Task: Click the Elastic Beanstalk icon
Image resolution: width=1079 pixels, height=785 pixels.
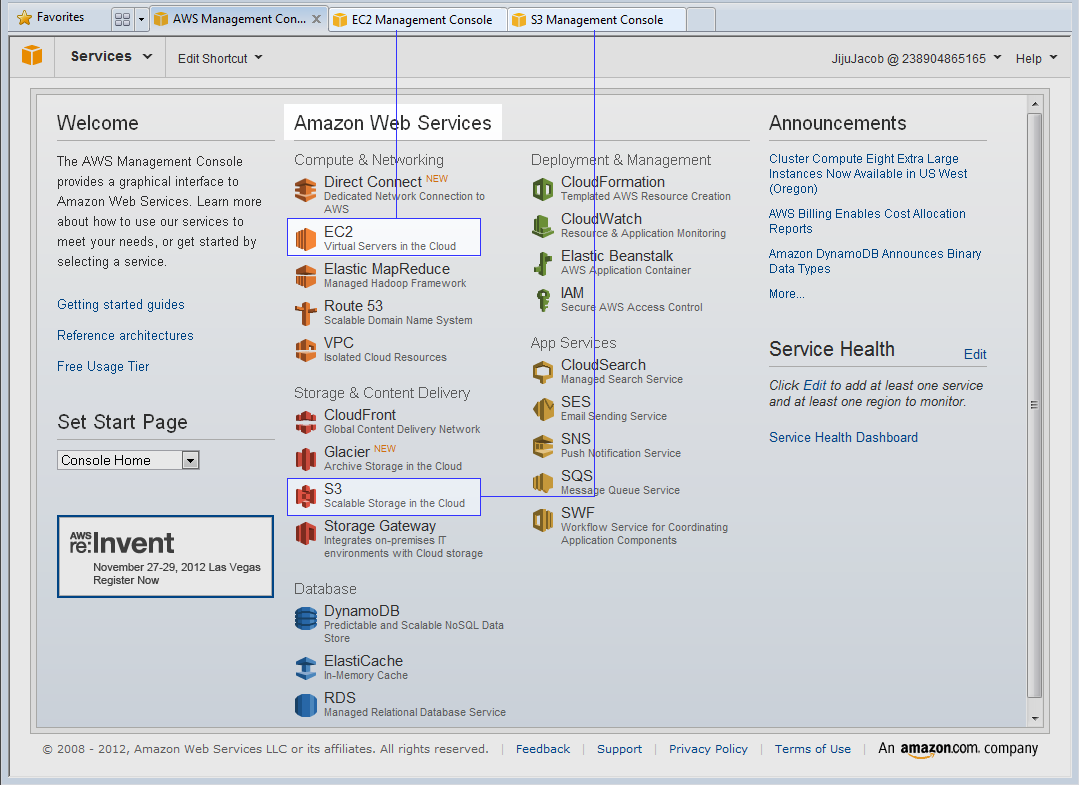Action: pos(543,263)
